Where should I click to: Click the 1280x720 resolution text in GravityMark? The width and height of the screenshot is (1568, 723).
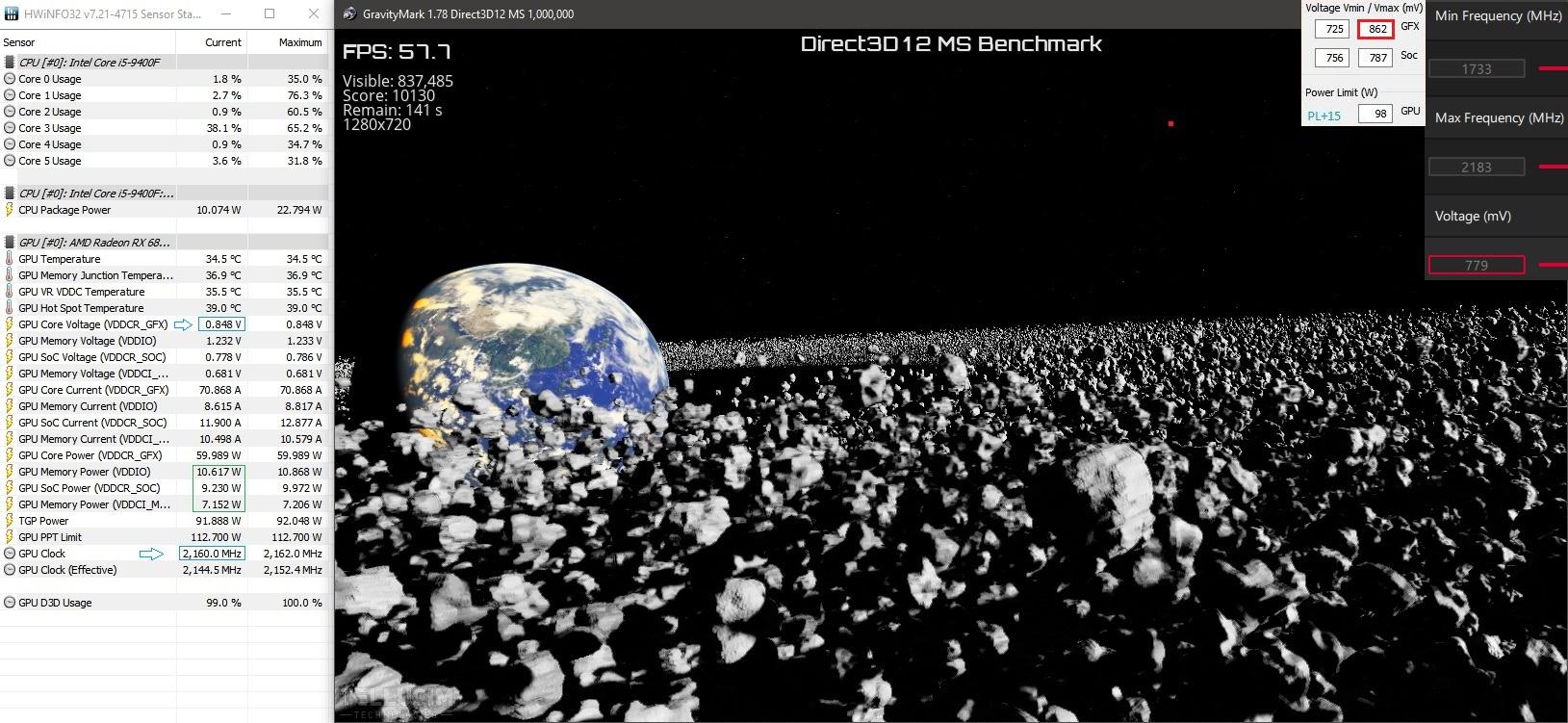click(x=376, y=124)
